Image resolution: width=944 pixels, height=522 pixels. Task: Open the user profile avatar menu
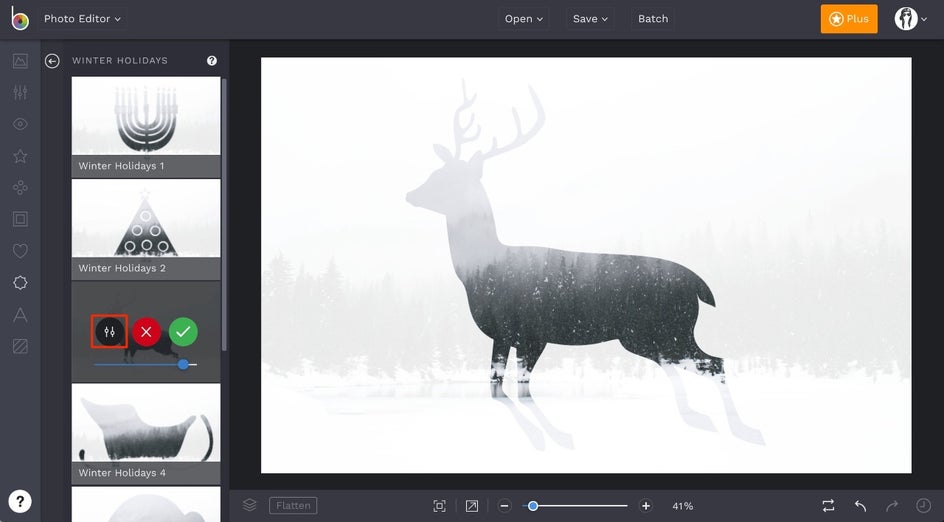[x=910, y=19]
